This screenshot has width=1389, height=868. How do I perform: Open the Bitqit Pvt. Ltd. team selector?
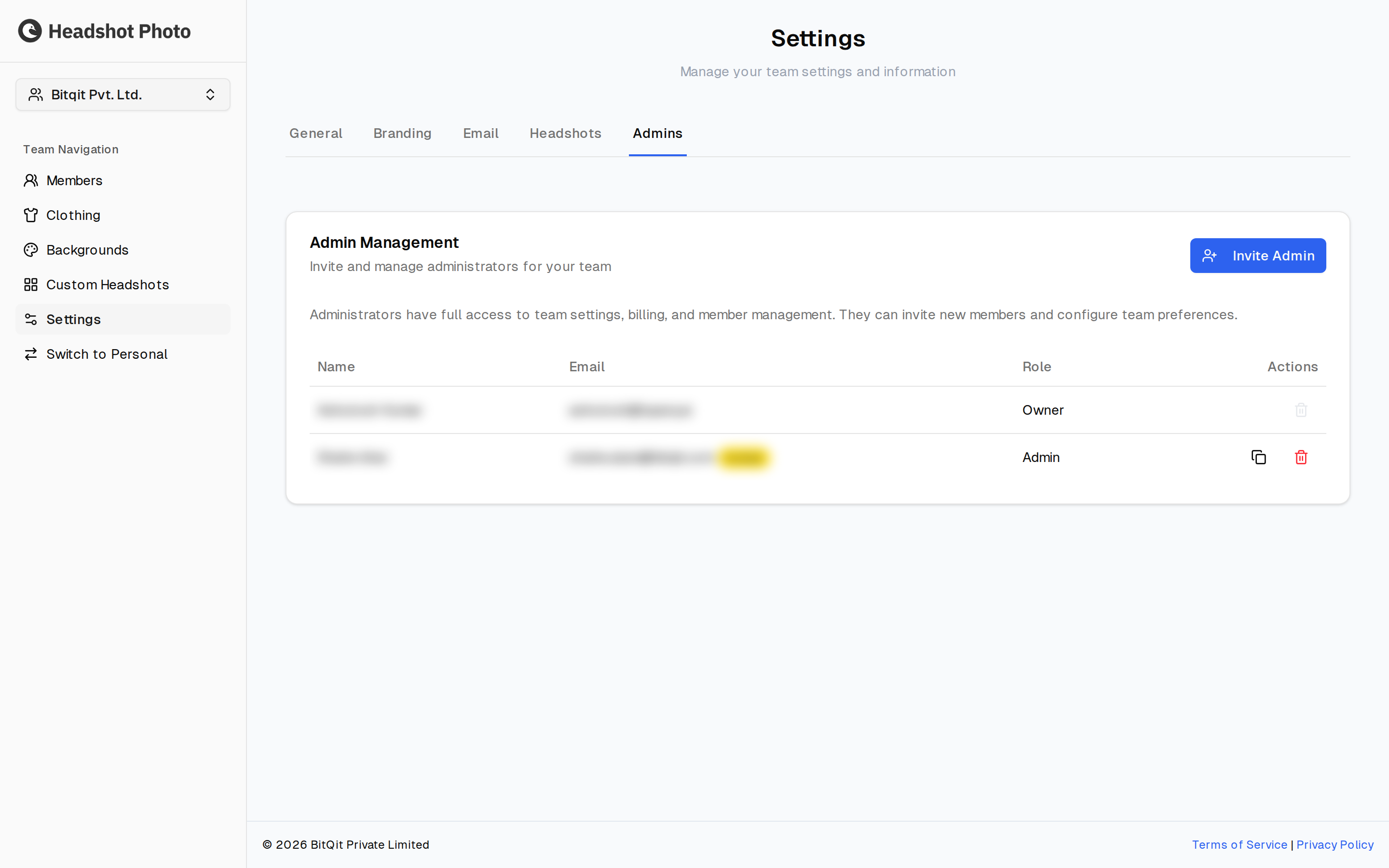(123, 95)
